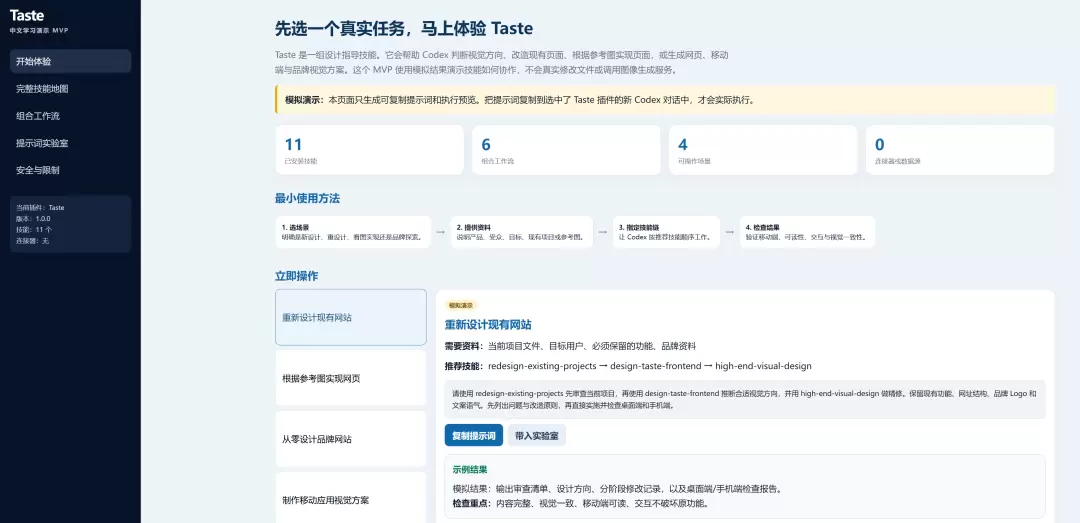Image resolution: width=1080 pixels, height=523 pixels.
Task: Click the 4 可操作场景 stat card
Action: click(x=763, y=150)
